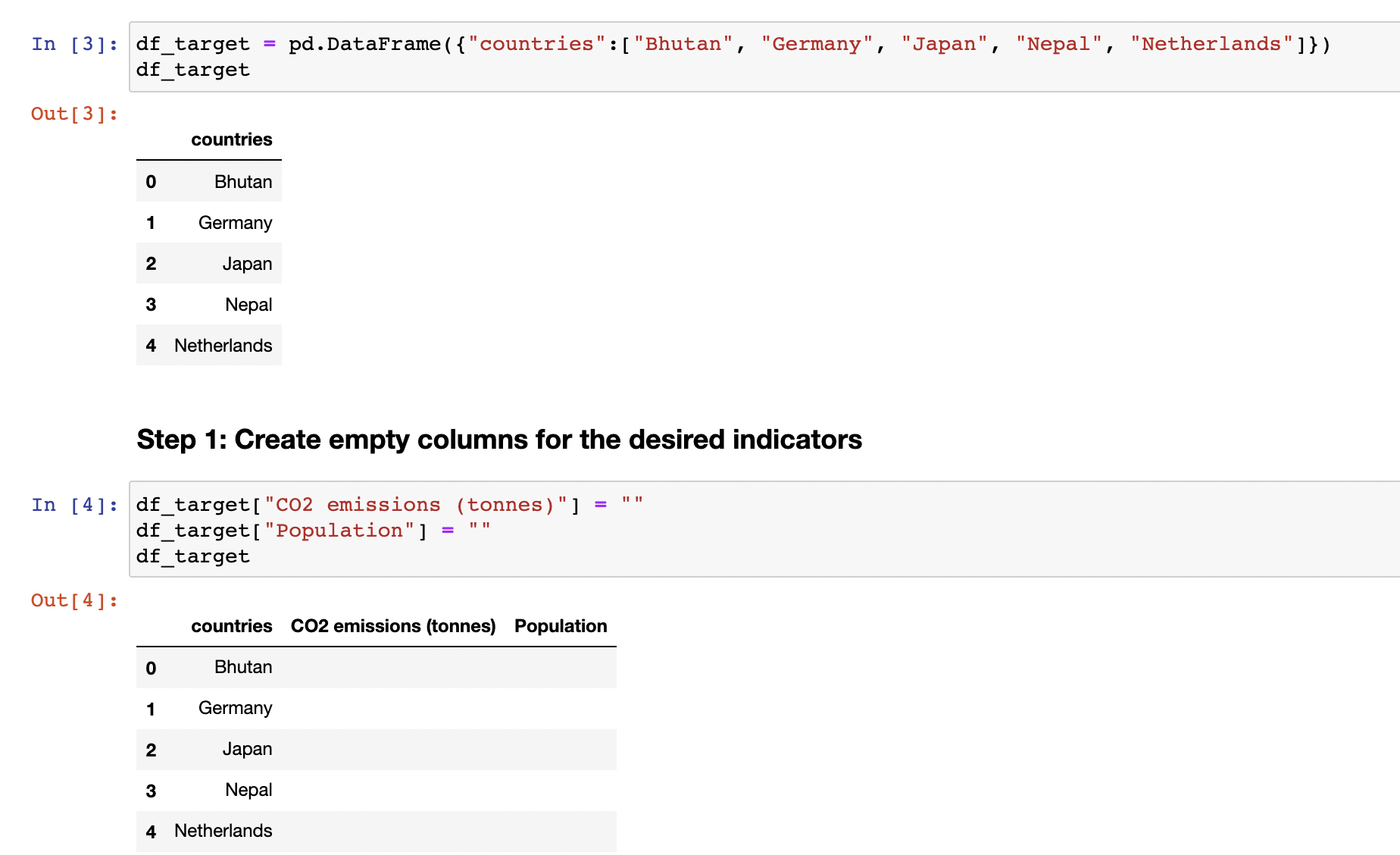Click the Population column header
This screenshot has height=855, width=1400.
point(561,626)
